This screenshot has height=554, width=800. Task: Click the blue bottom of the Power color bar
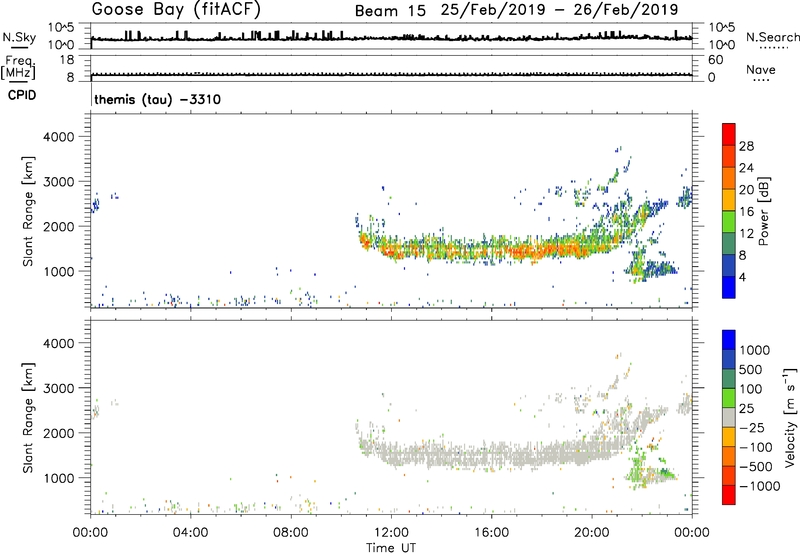[729, 287]
